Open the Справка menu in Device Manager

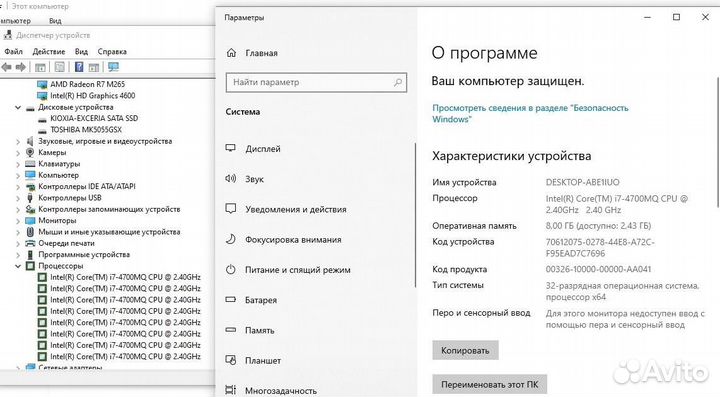112,51
